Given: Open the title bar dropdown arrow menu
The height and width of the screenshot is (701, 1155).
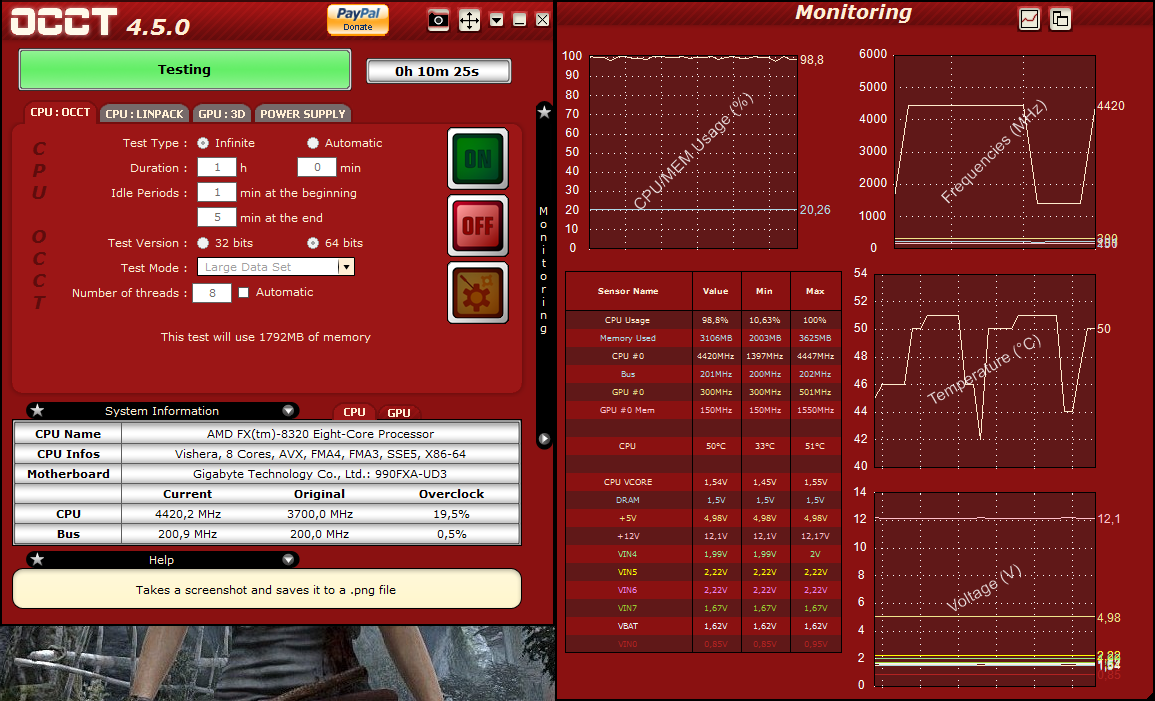Looking at the screenshot, I should 496,20.
